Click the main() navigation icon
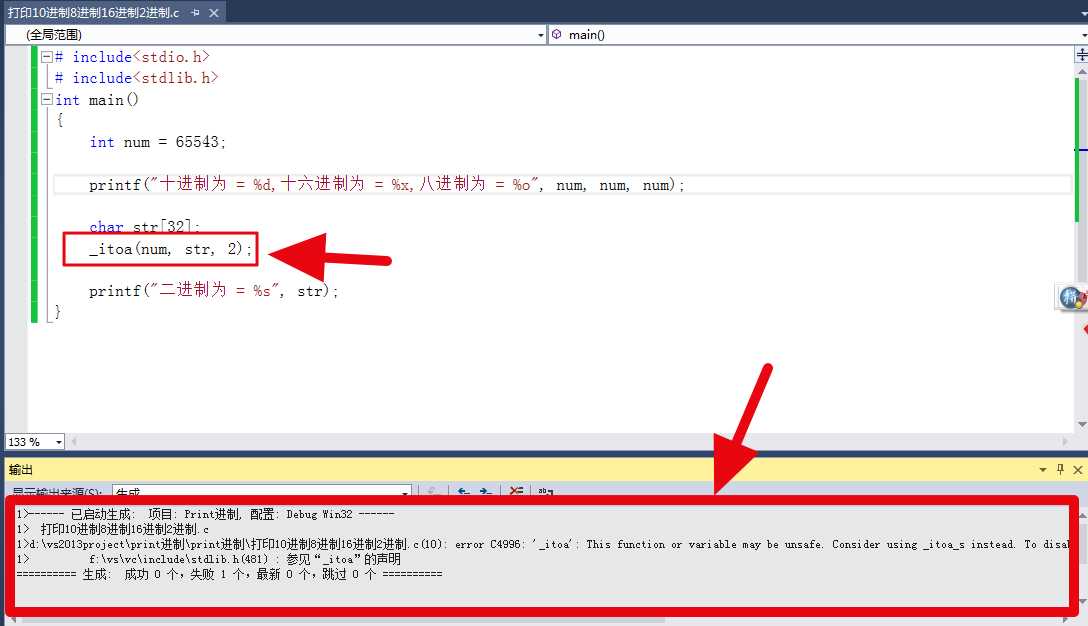The width and height of the screenshot is (1088, 626). 557,33
